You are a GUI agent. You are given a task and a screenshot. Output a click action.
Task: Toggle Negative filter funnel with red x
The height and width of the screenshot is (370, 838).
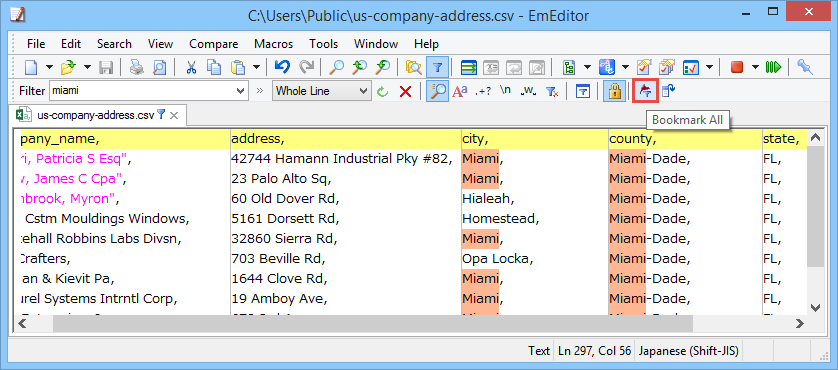click(552, 91)
